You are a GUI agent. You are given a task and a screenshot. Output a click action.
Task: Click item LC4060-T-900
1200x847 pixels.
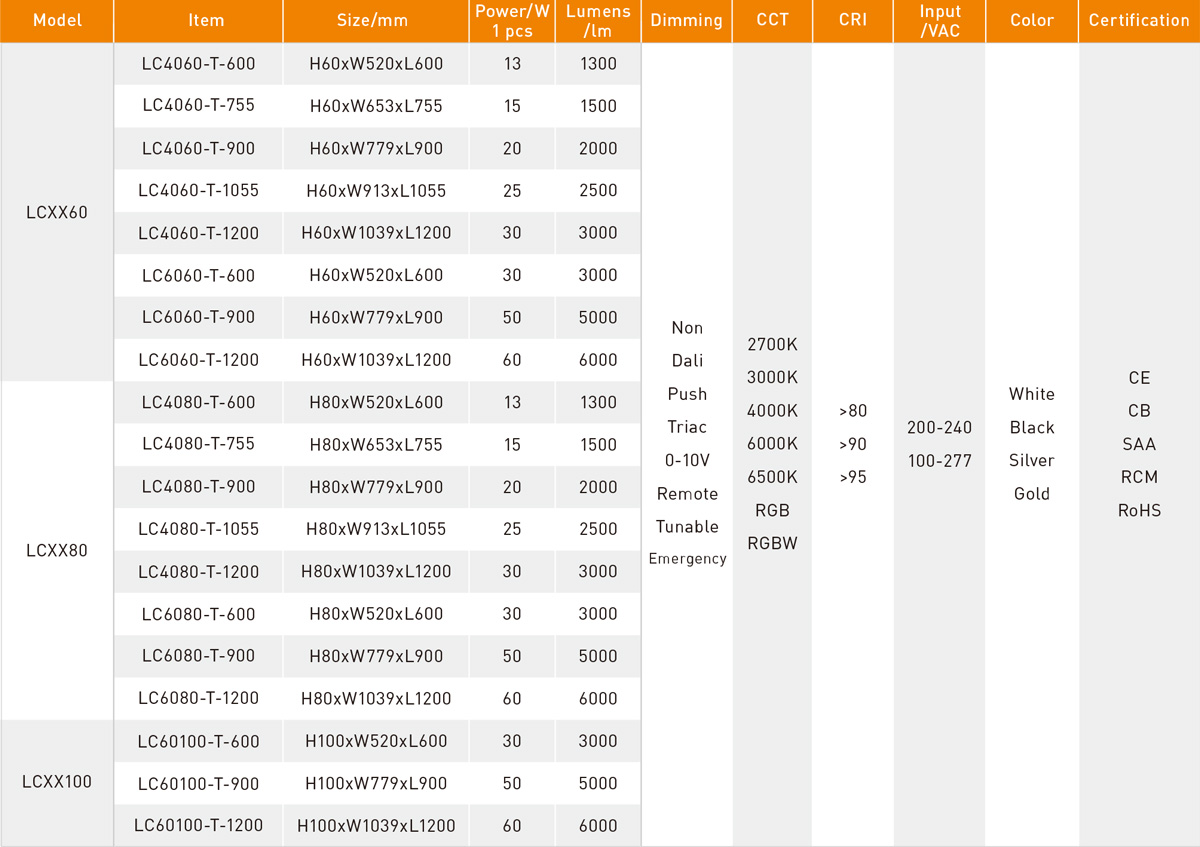click(199, 148)
